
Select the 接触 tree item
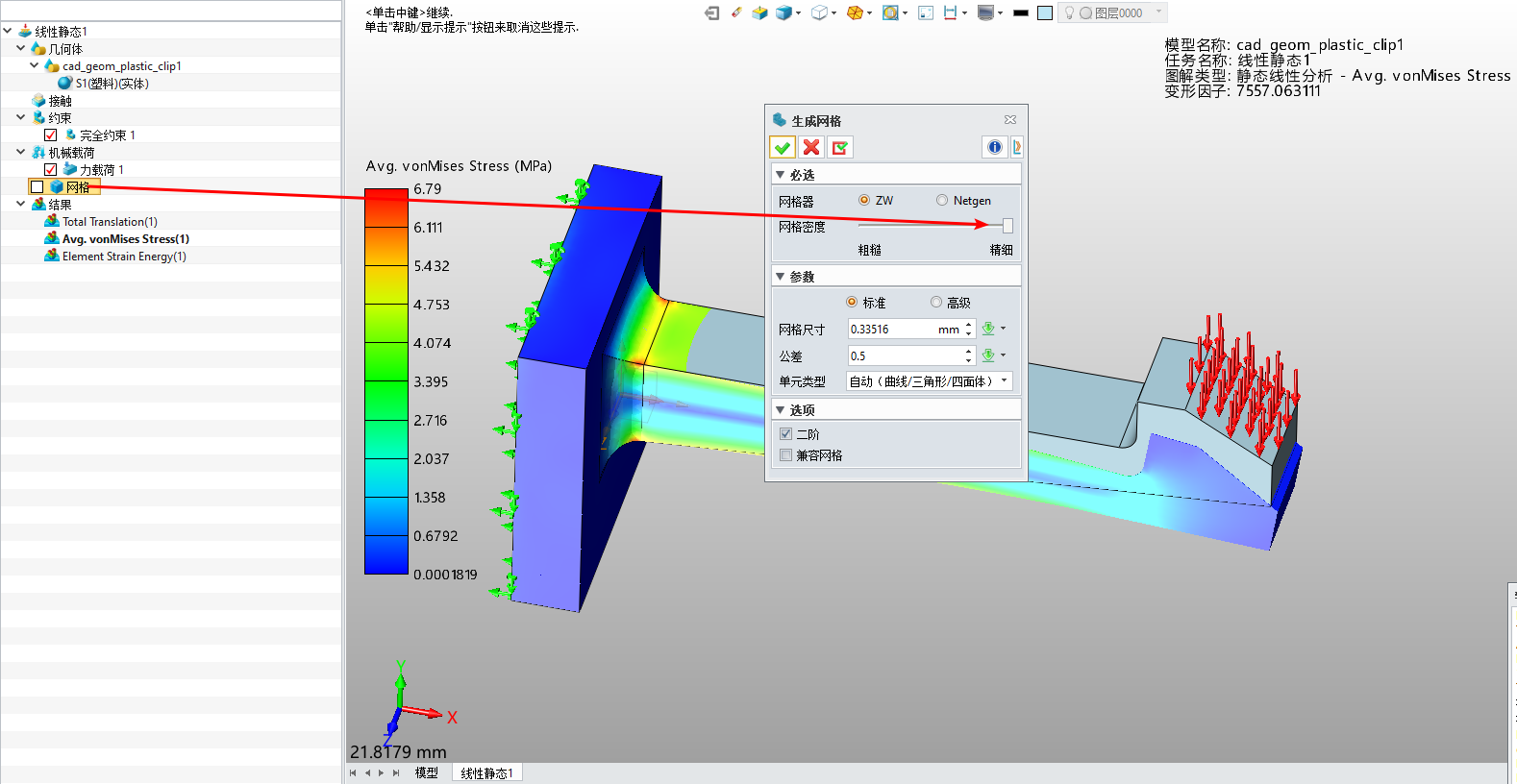click(x=60, y=101)
